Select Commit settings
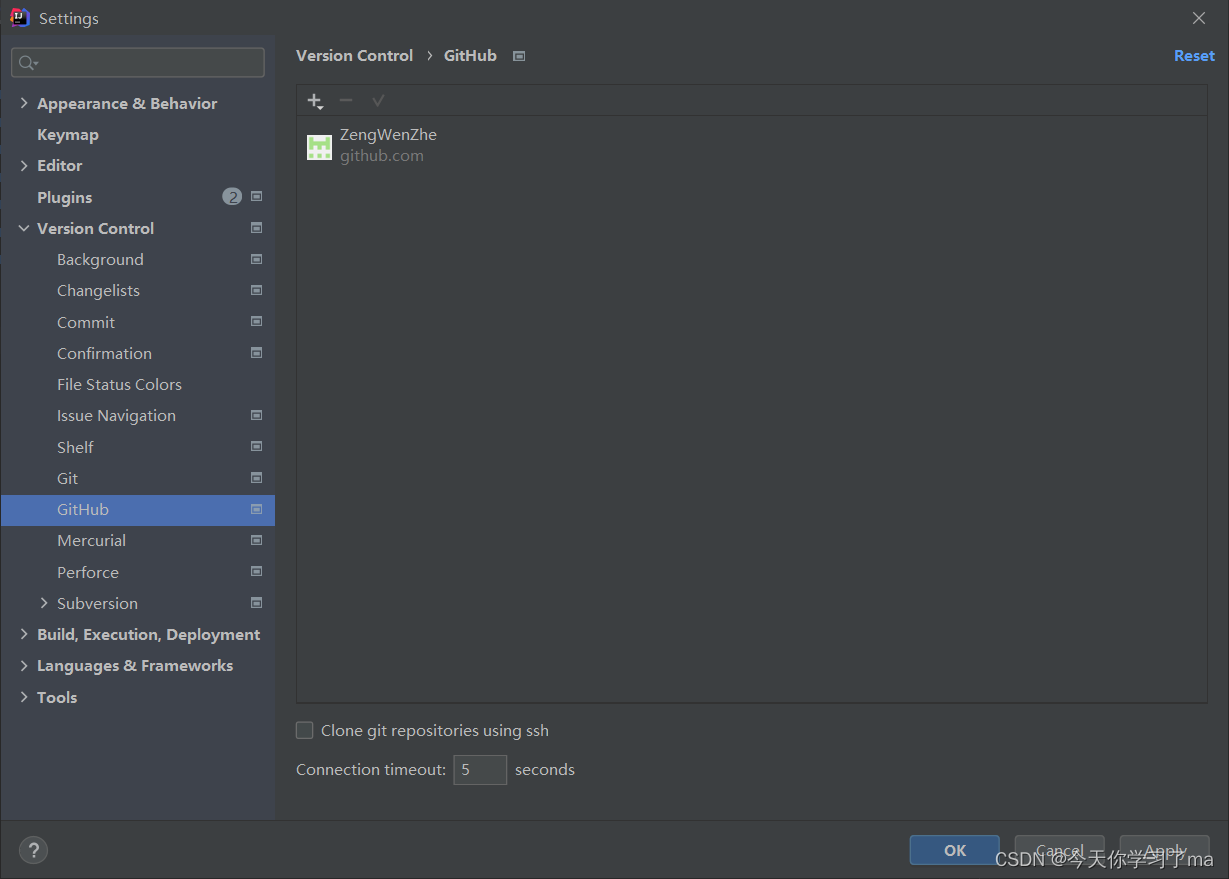1229x879 pixels. [86, 322]
